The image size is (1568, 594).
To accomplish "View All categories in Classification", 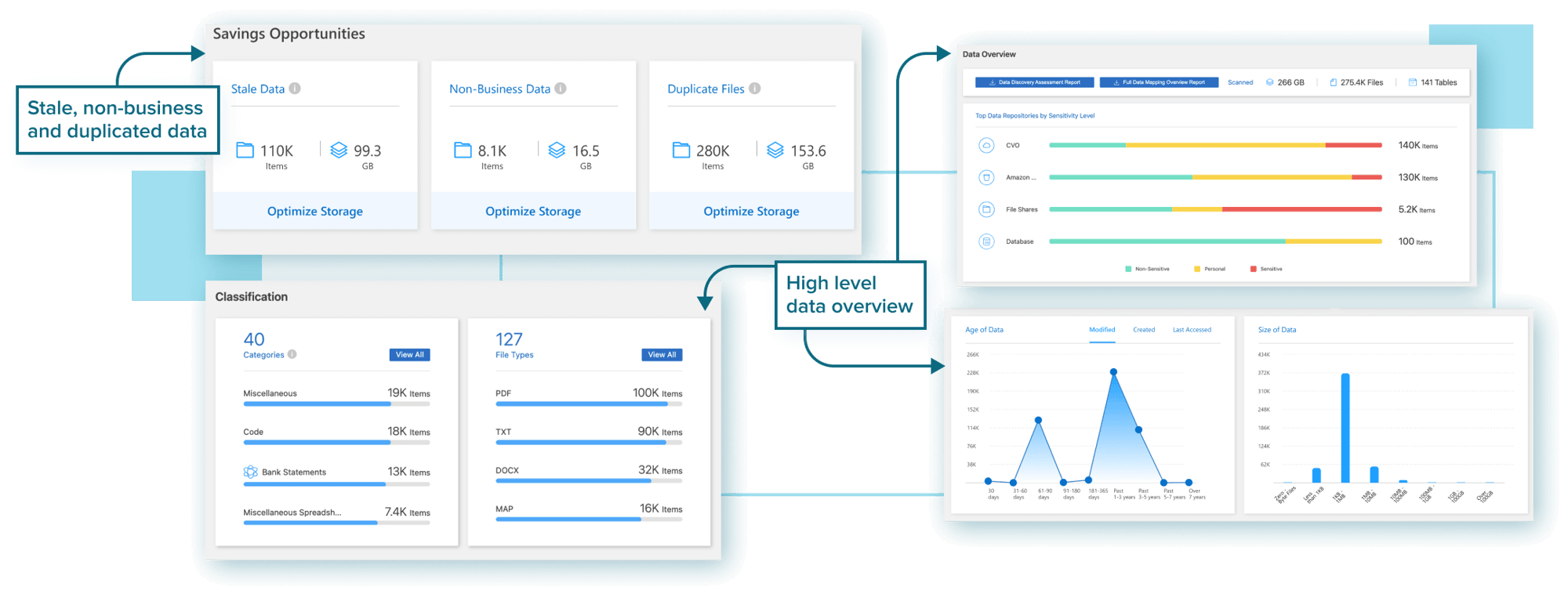I will point(409,355).
